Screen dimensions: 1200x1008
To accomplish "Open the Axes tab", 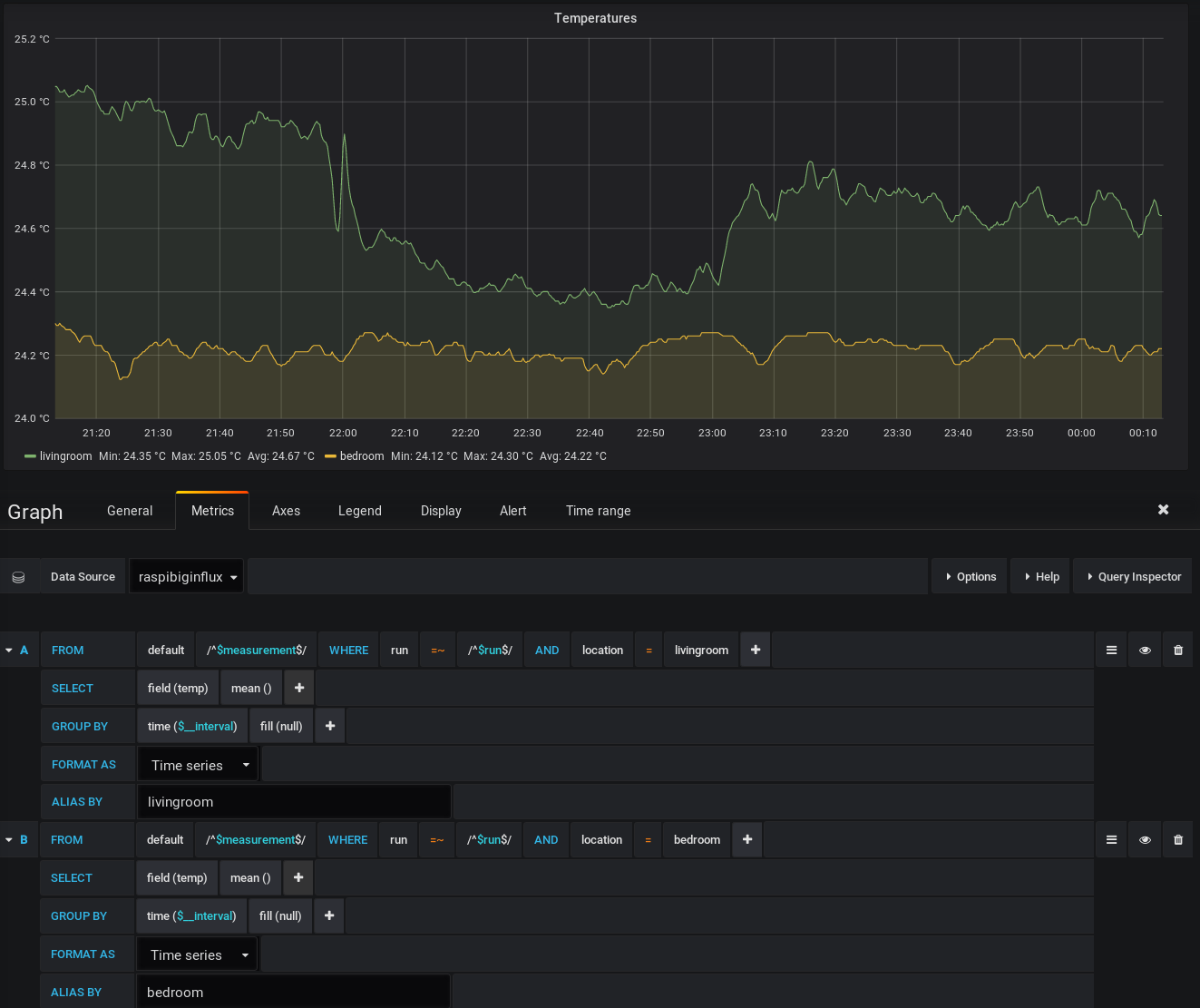I will pos(286,511).
